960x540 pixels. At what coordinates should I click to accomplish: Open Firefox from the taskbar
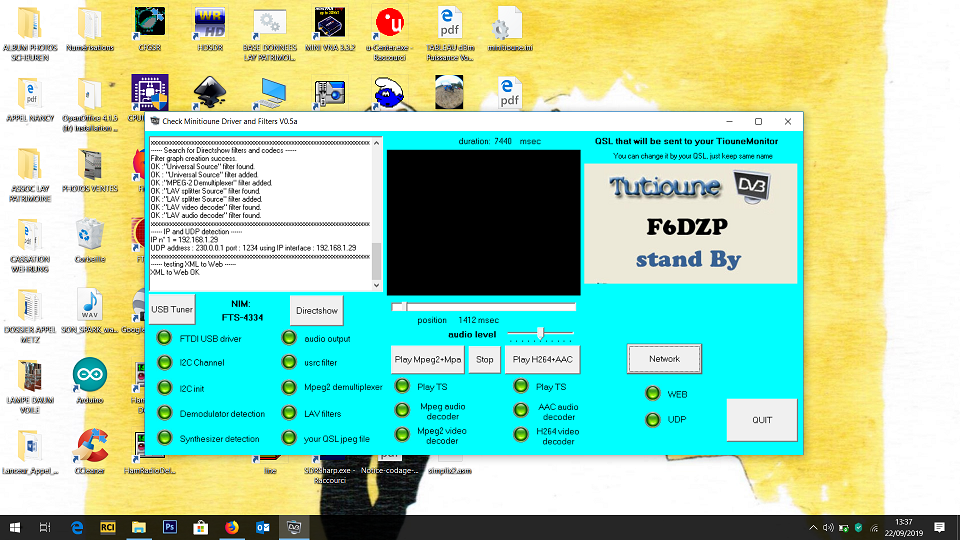tap(231, 527)
